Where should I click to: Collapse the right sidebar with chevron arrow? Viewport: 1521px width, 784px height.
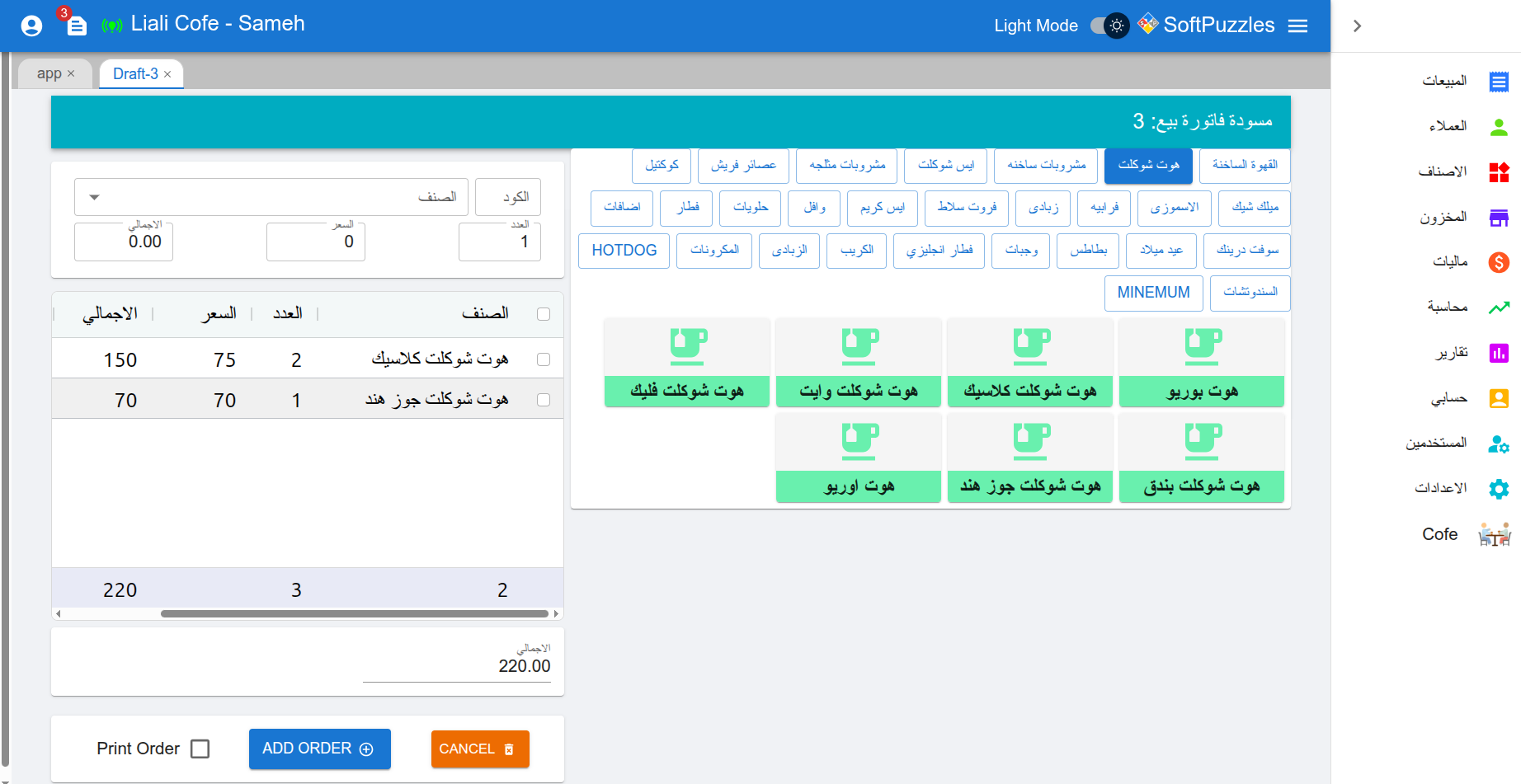pos(1357,26)
